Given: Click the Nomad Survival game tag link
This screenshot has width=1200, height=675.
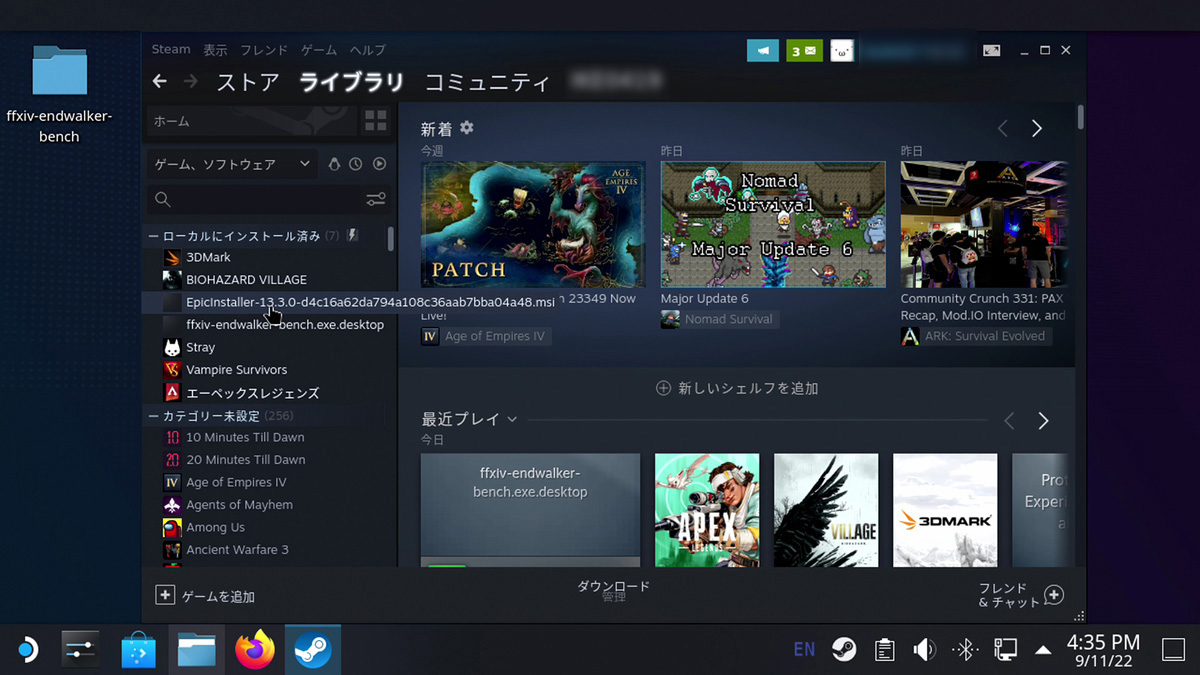Looking at the screenshot, I should [718, 319].
